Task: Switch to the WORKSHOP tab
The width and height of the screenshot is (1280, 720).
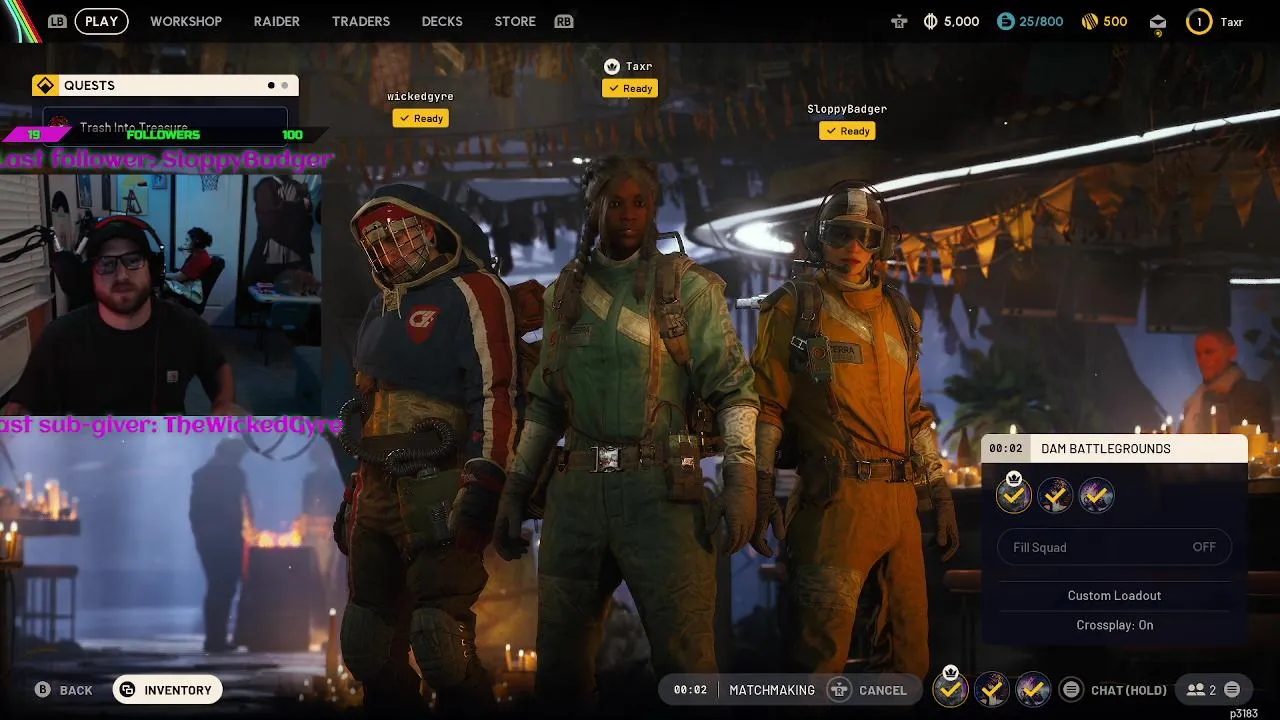Action: (x=186, y=21)
